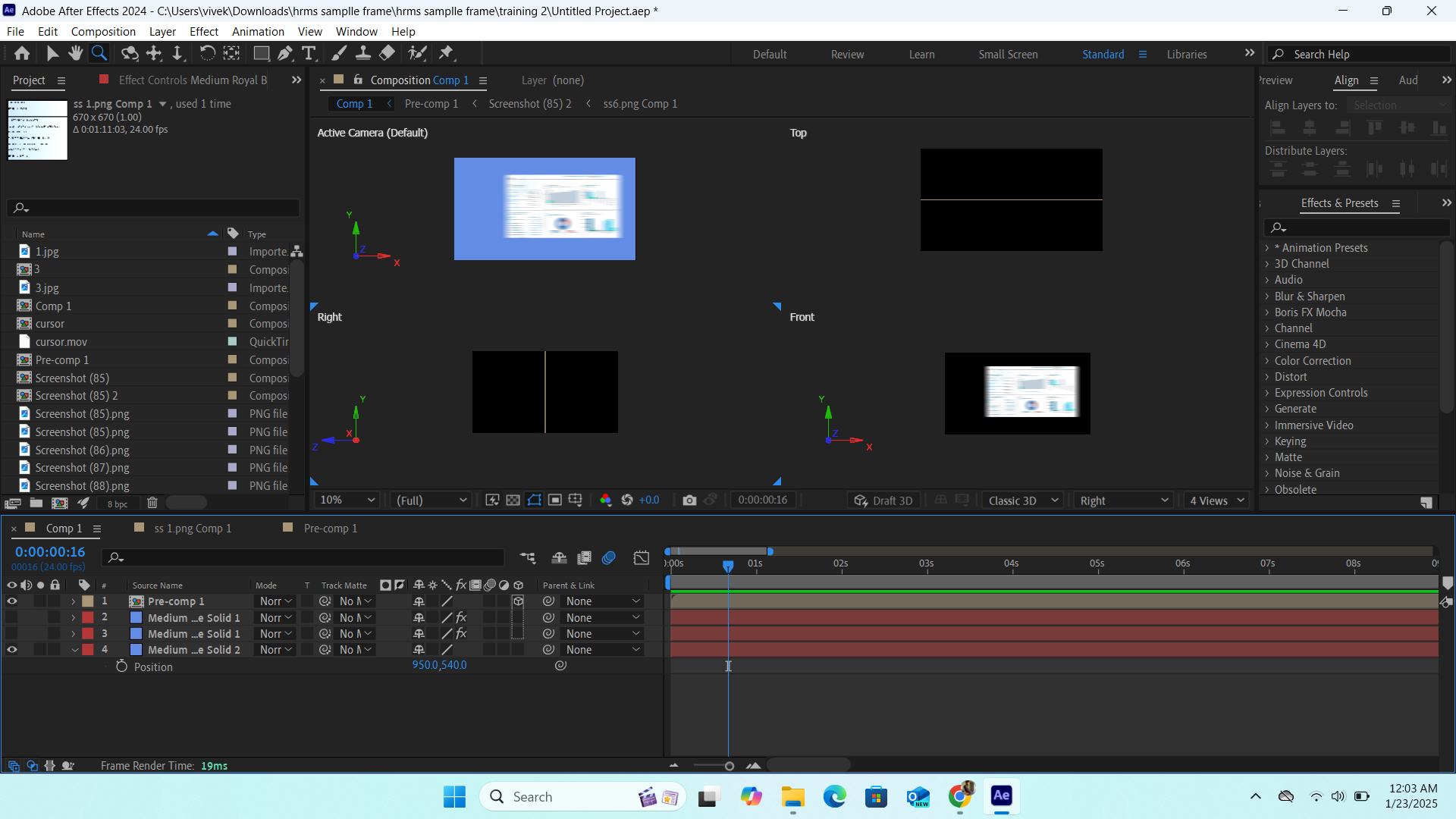Select the Clone Stamp tool
The image size is (1456, 819).
point(364,53)
